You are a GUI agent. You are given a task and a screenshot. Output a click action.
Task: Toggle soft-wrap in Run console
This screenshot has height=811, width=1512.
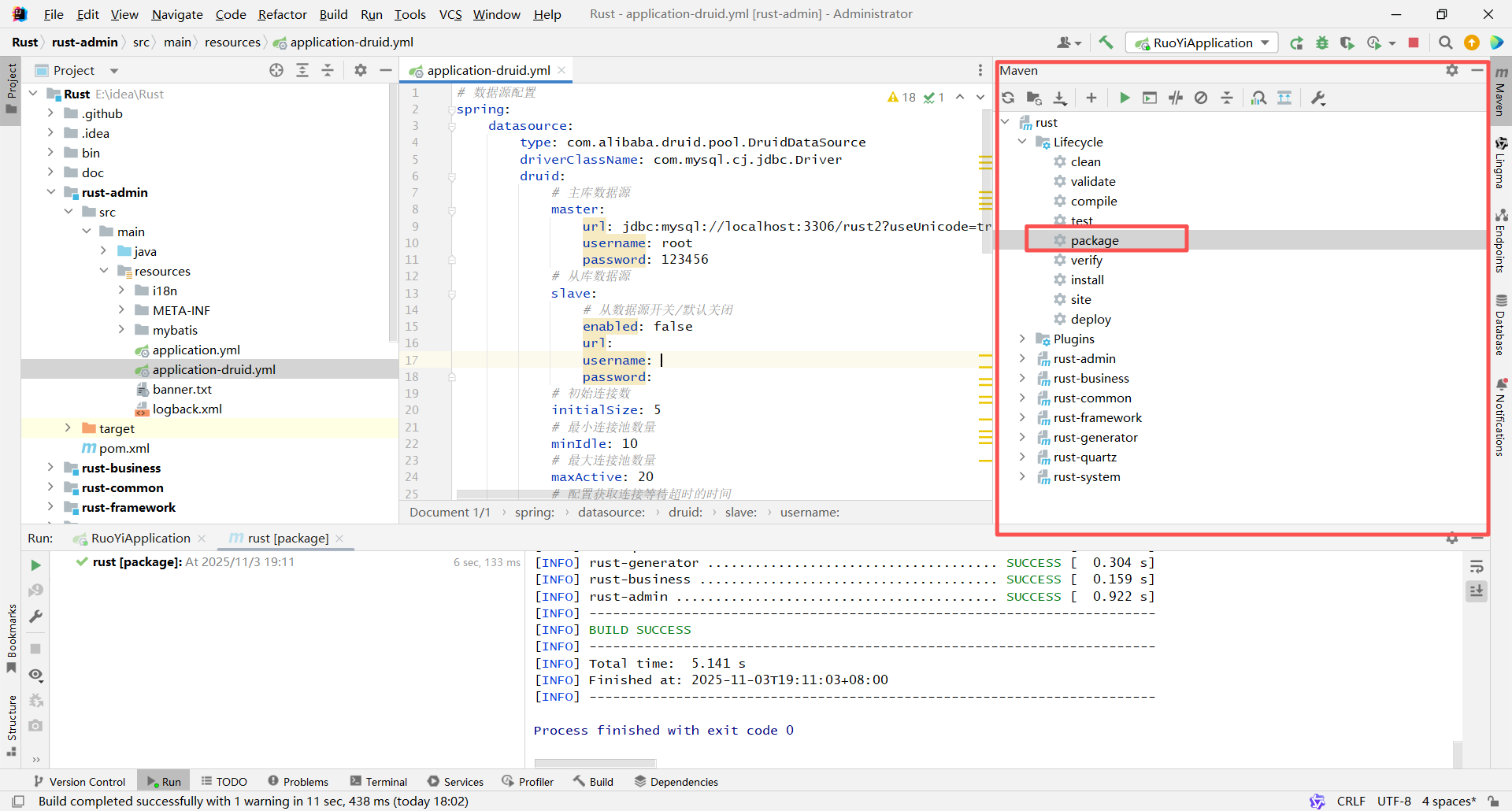coord(1477,566)
